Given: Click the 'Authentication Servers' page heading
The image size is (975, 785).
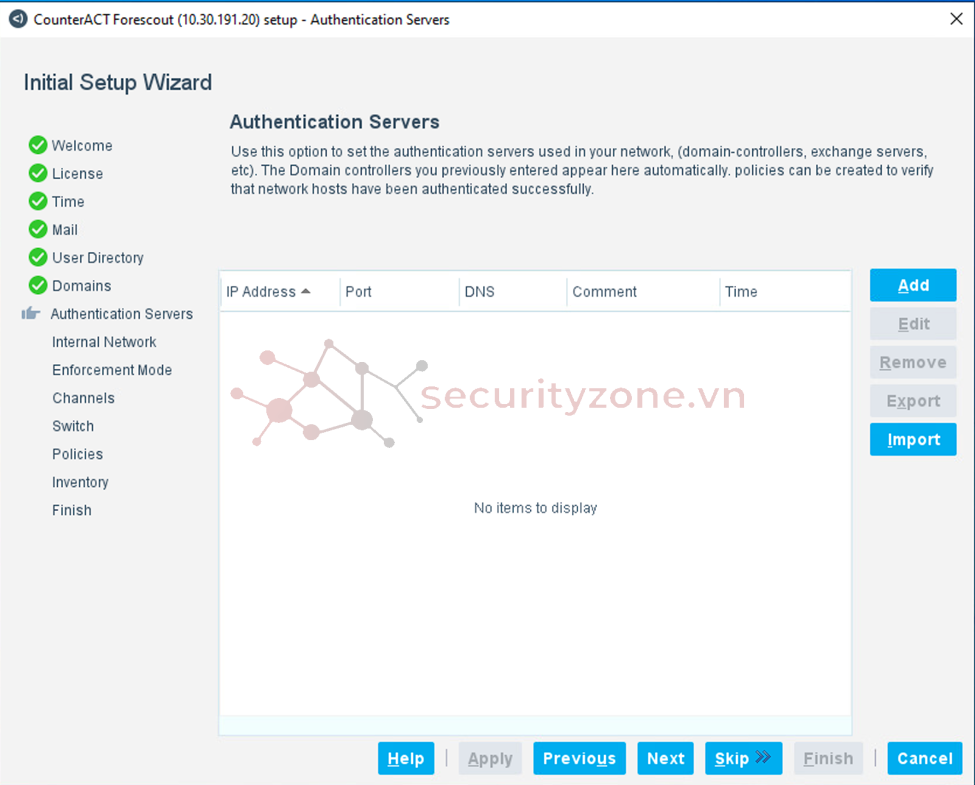Looking at the screenshot, I should point(335,121).
